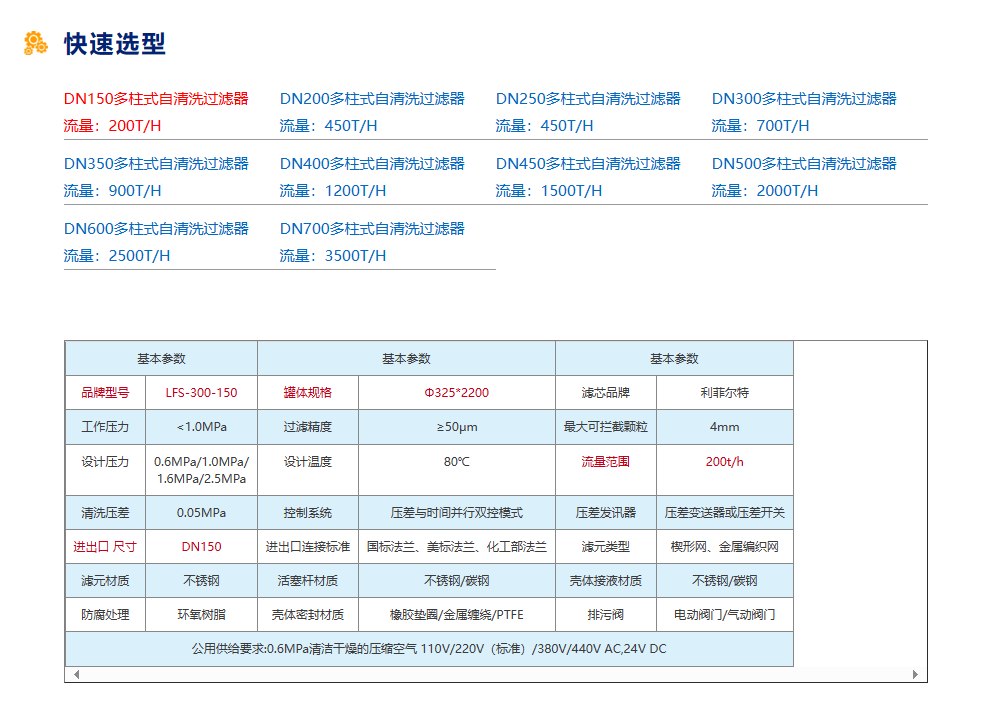Image resolution: width=983 pixels, height=708 pixels.
Task: Open the DN700多柱式自清洗过滤器 page
Action: [x=373, y=228]
